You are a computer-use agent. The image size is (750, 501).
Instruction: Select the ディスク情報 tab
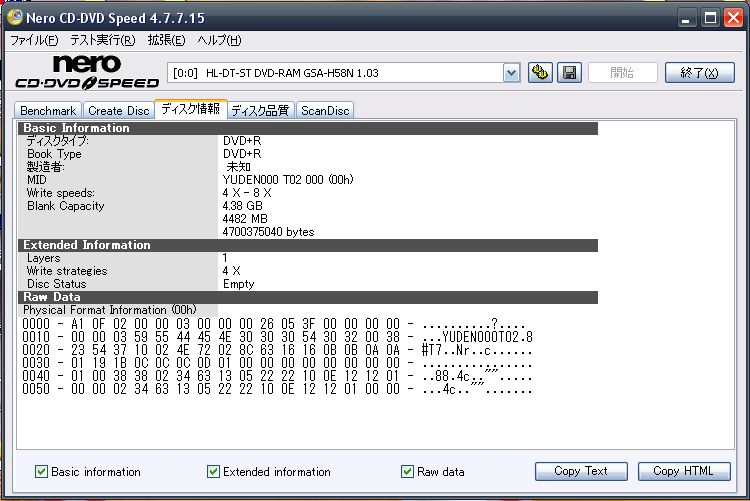[x=190, y=109]
